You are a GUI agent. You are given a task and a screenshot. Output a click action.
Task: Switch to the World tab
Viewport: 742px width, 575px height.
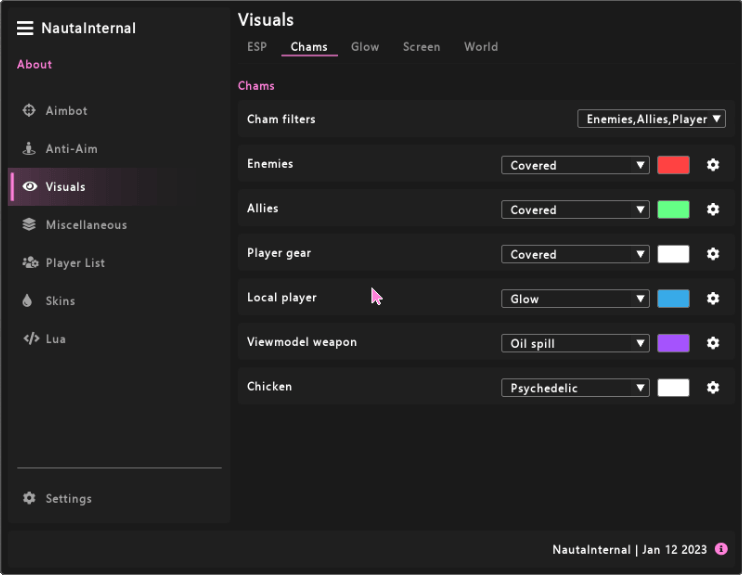(x=481, y=47)
